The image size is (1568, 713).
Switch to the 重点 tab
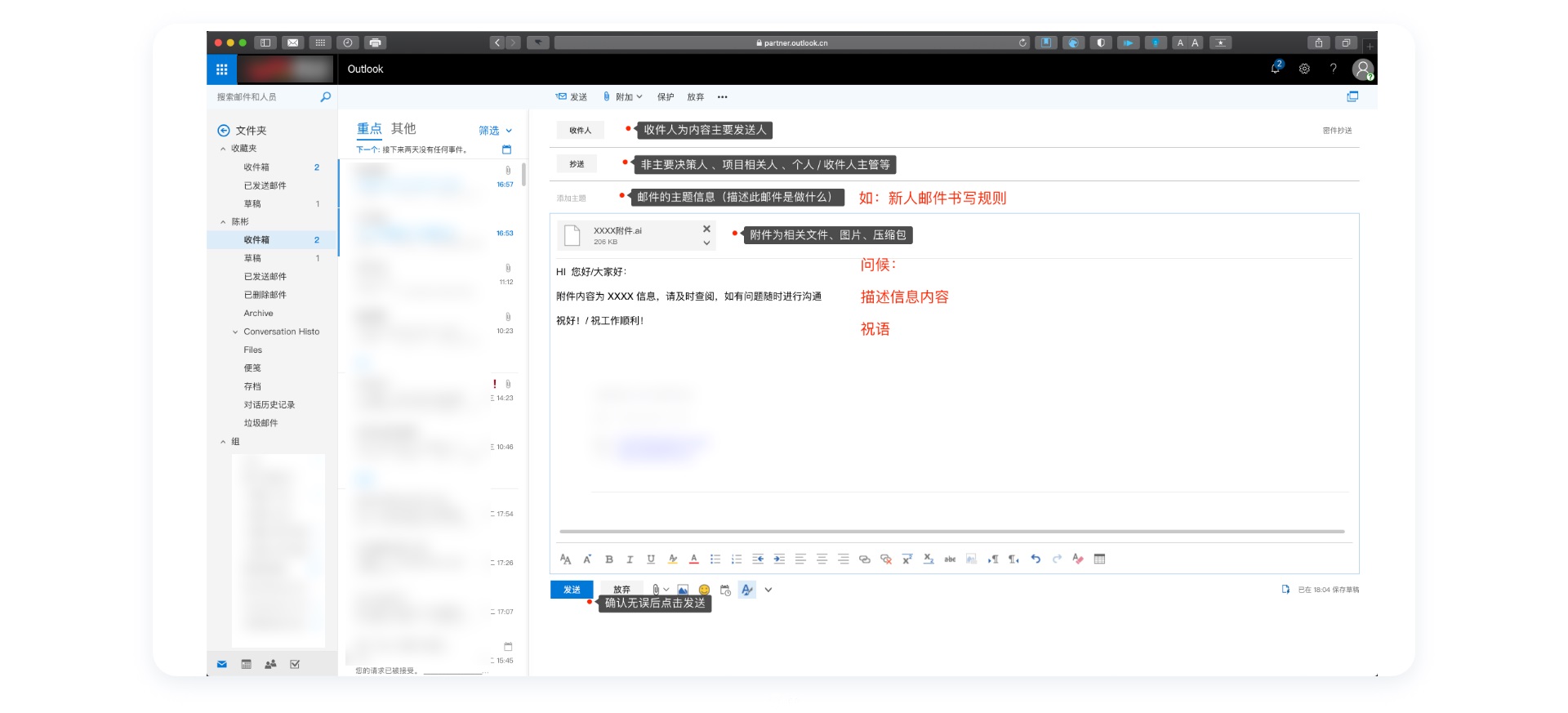click(x=369, y=128)
